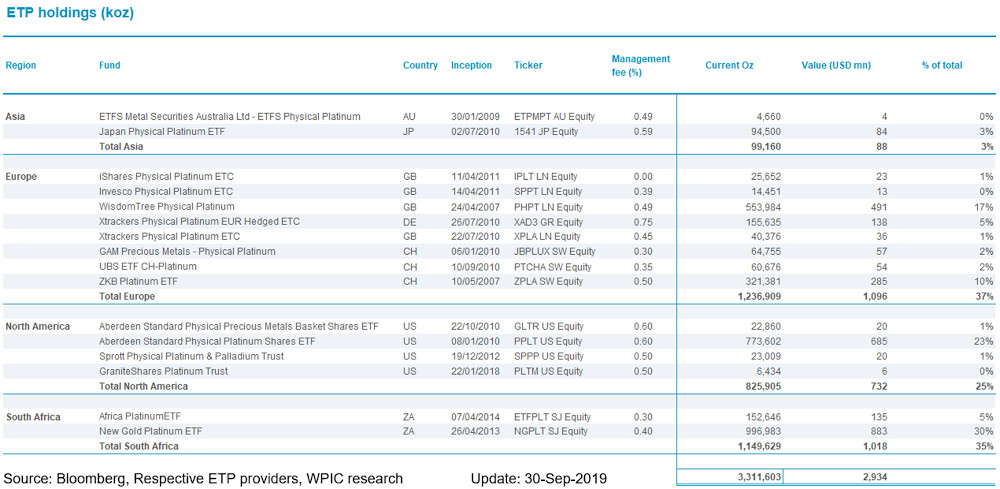Image resolution: width=1000 pixels, height=489 pixels.
Task: Click ticker 'JBPLUX SW Equity'
Action: coord(555,252)
